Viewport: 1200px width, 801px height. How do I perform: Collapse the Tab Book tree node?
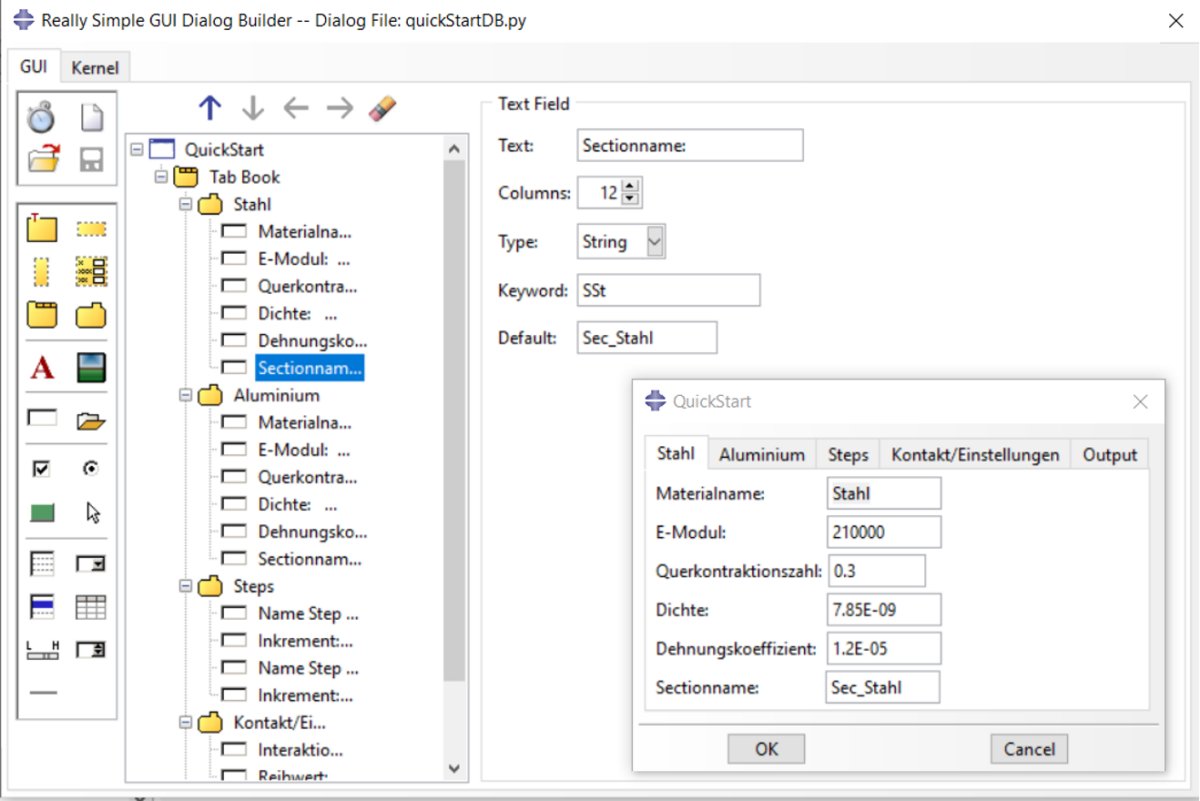click(161, 177)
